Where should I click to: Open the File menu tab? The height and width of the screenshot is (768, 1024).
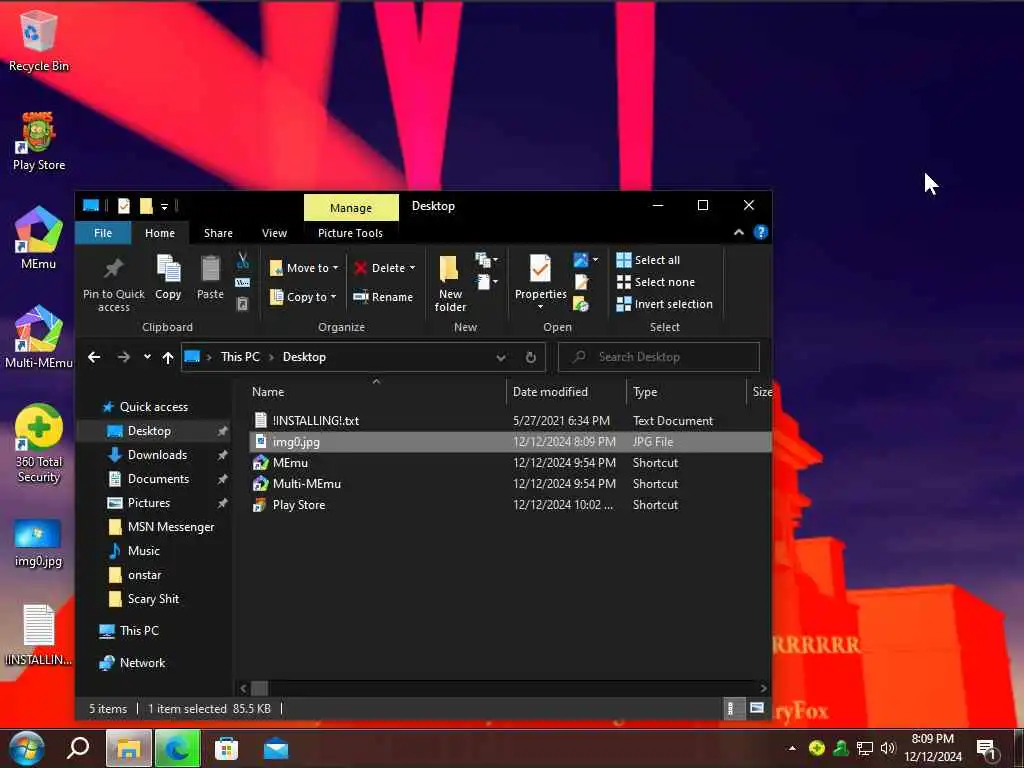(103, 233)
